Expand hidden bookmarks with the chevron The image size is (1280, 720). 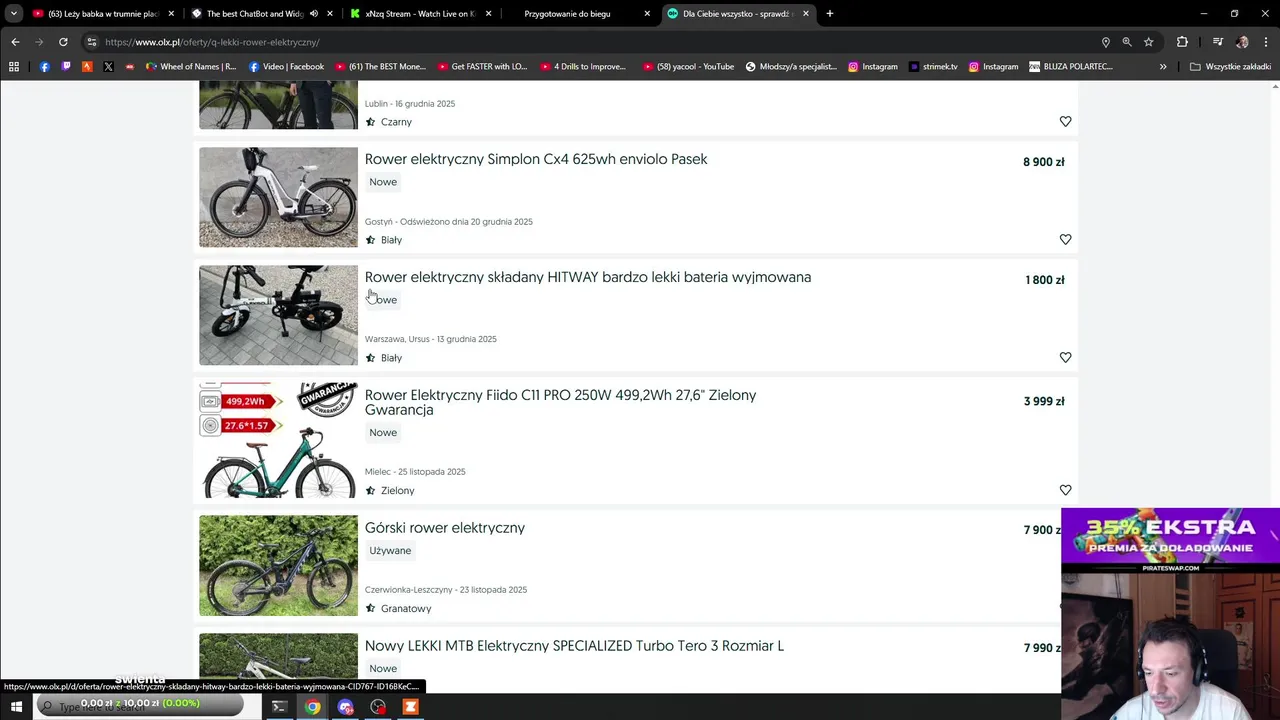tap(1163, 67)
